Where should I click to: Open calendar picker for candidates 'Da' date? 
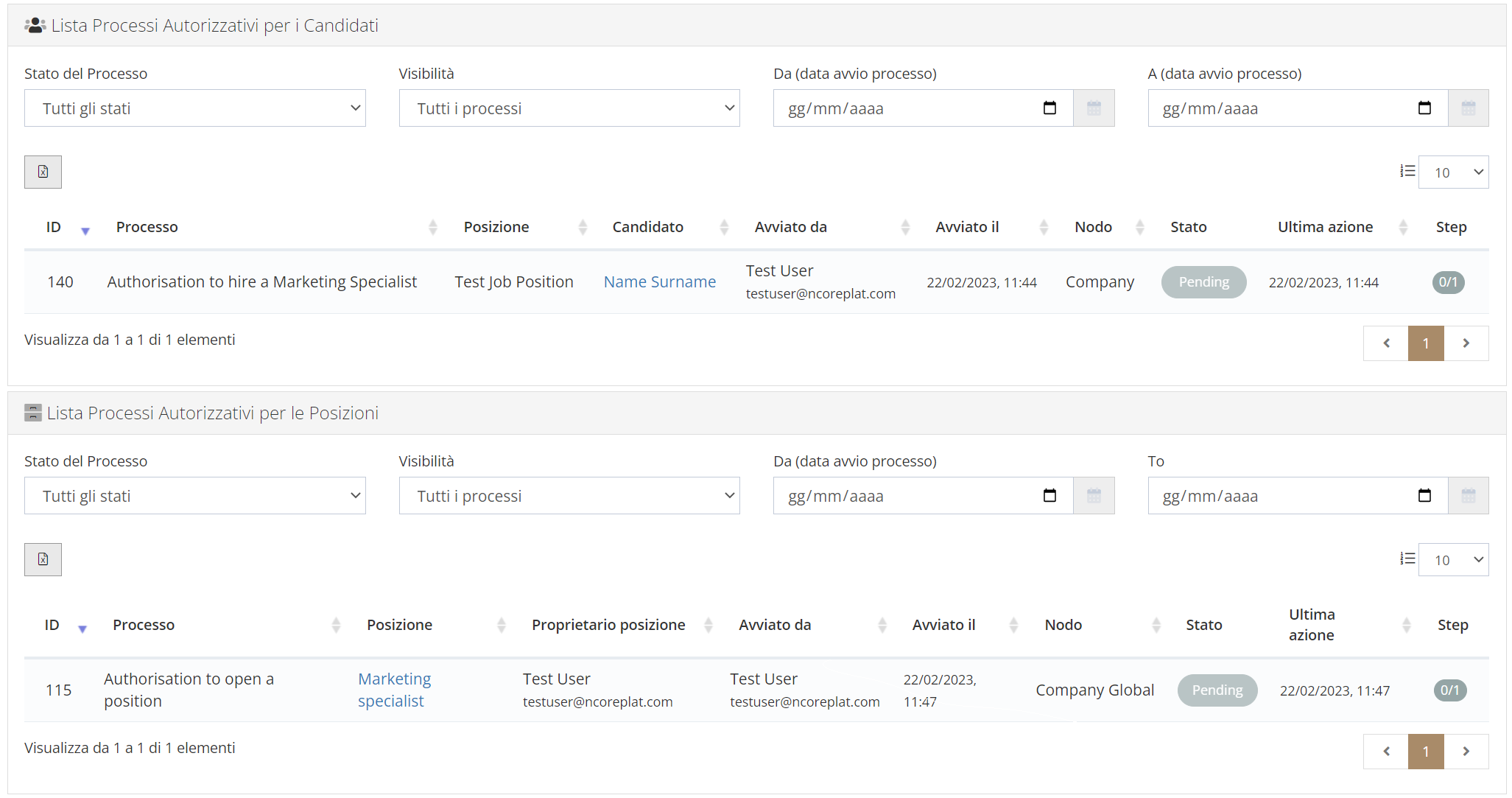coord(1094,108)
